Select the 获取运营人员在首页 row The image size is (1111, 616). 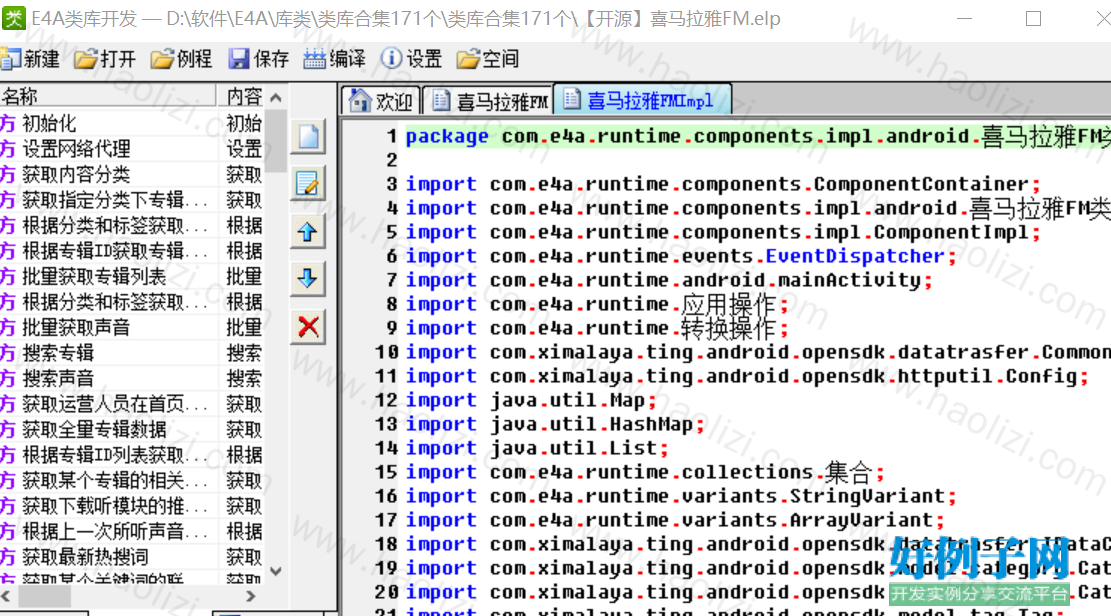click(132, 404)
